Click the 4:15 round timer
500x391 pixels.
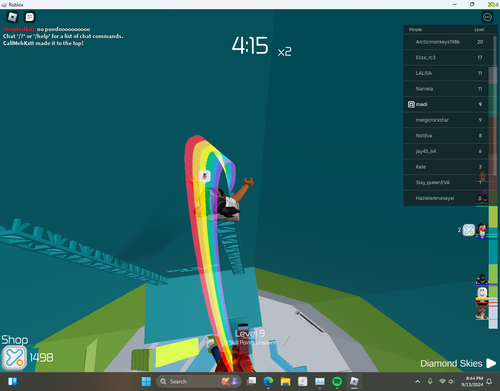[x=250, y=46]
